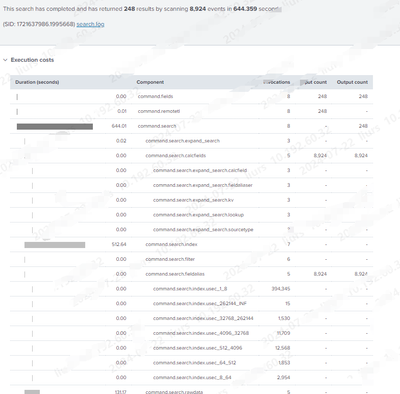Click the 1,530 invocations value

click(284, 318)
